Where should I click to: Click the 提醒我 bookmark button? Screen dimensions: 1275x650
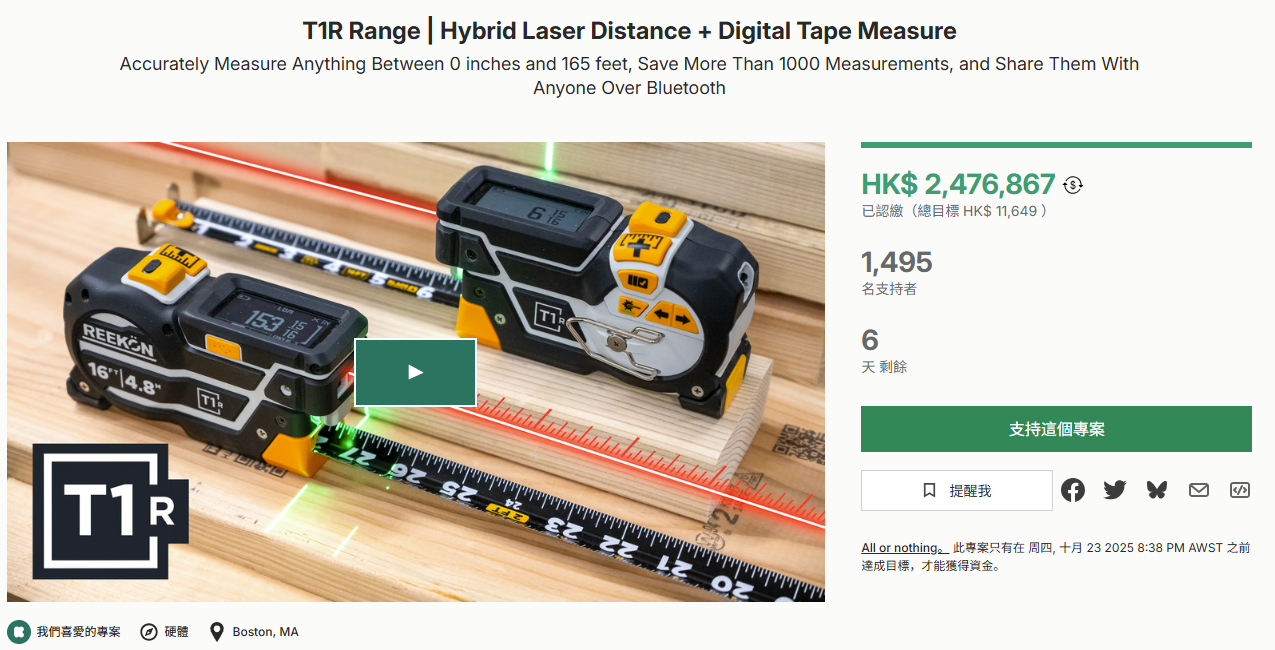(957, 491)
